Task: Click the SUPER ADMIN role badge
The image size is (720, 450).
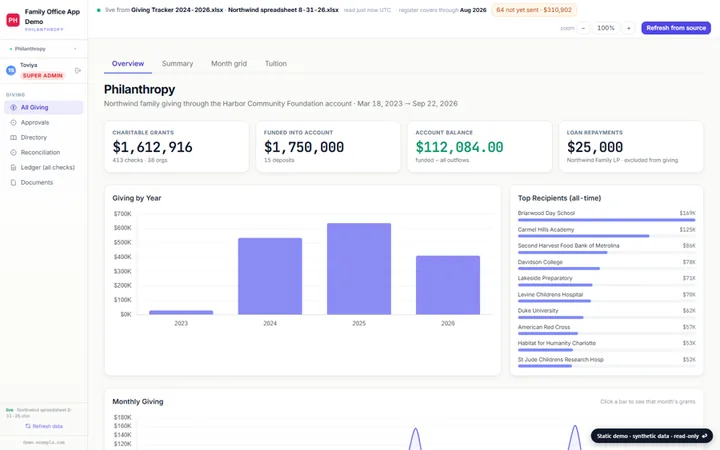Action: [42, 75]
